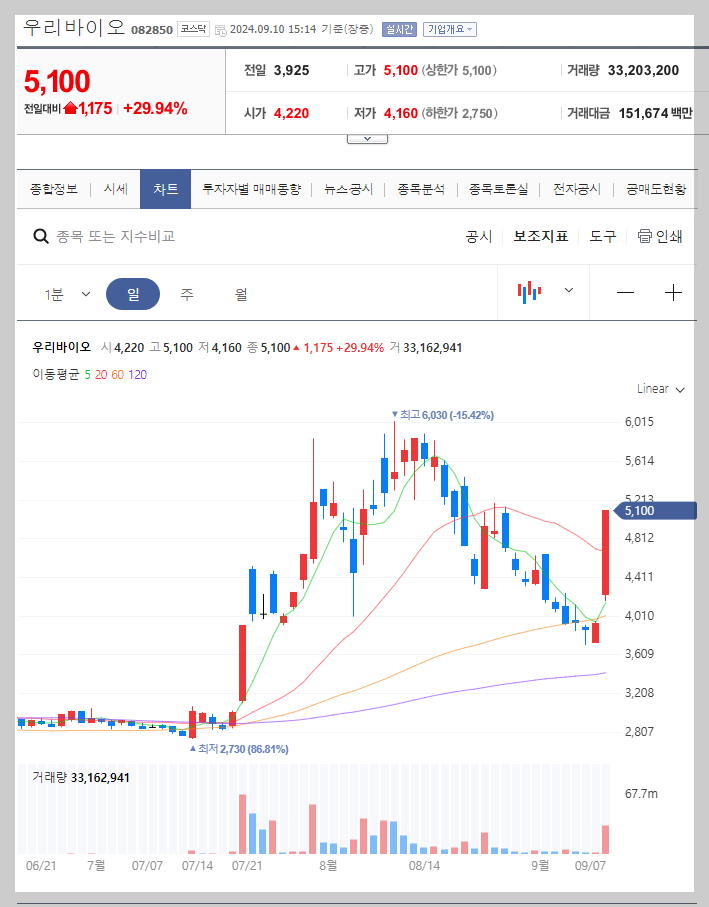Click the 보조지표 button
Image resolution: width=709 pixels, height=907 pixels.
(541, 236)
